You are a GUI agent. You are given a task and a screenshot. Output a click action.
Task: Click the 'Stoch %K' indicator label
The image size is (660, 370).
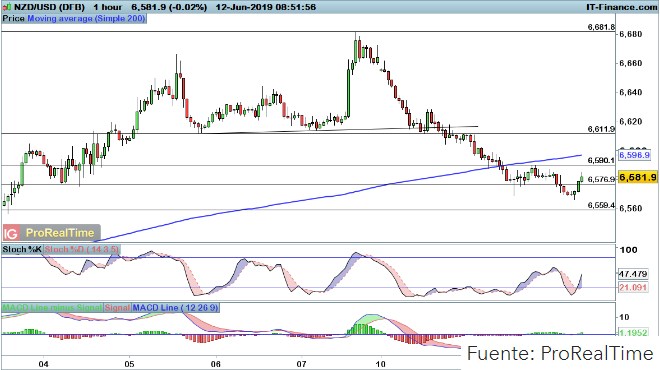pos(22,249)
